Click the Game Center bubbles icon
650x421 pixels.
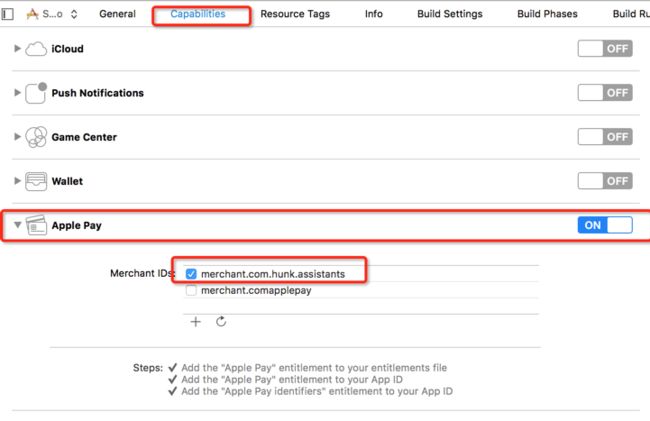coord(36,137)
